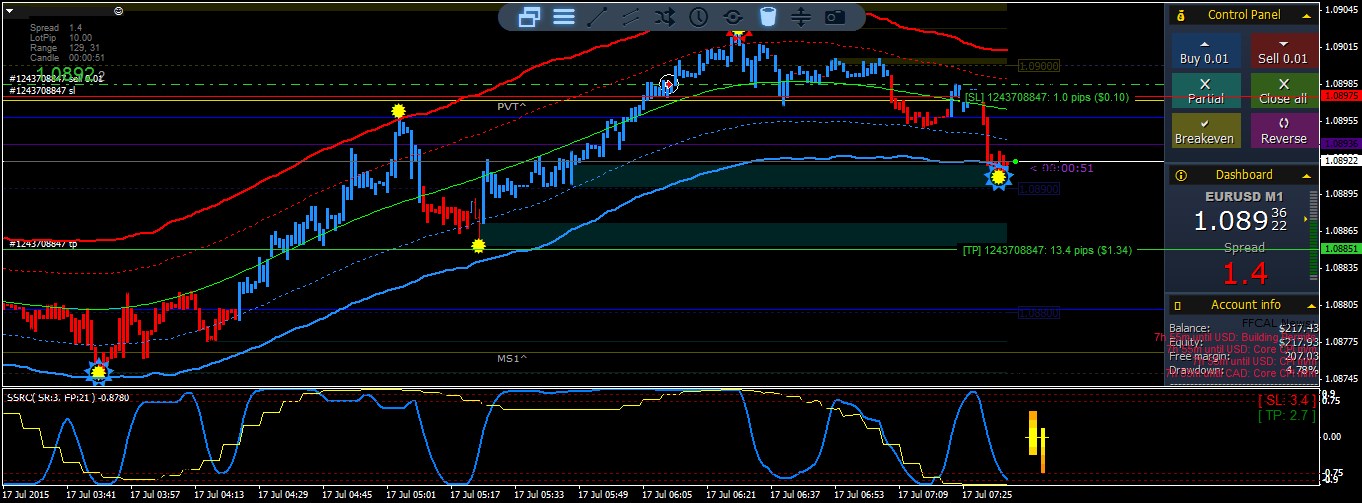The image size is (1362, 503).
Task: Click the Partial close button
Action: 1204,91
